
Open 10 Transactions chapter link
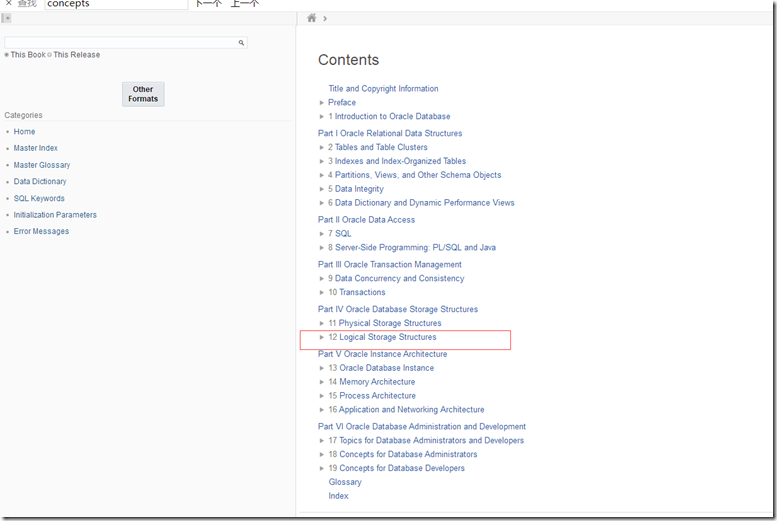pos(357,292)
